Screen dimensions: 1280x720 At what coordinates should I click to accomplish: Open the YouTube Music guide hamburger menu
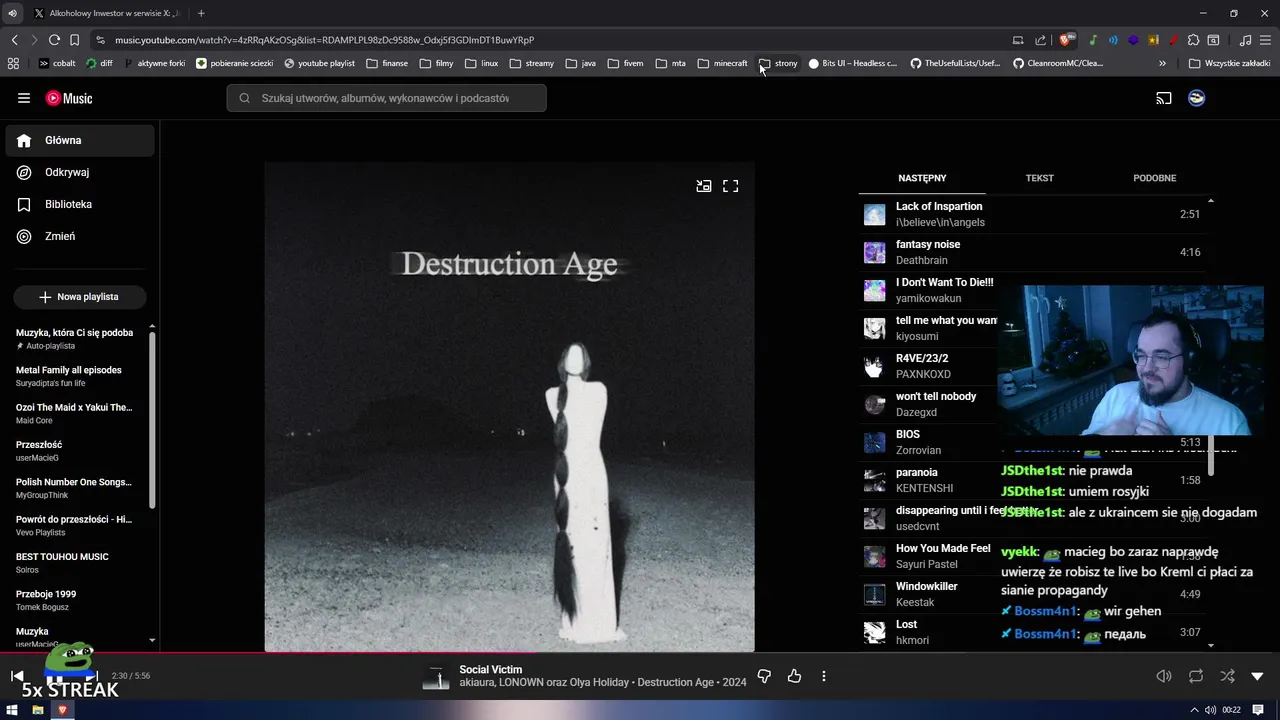point(24,98)
